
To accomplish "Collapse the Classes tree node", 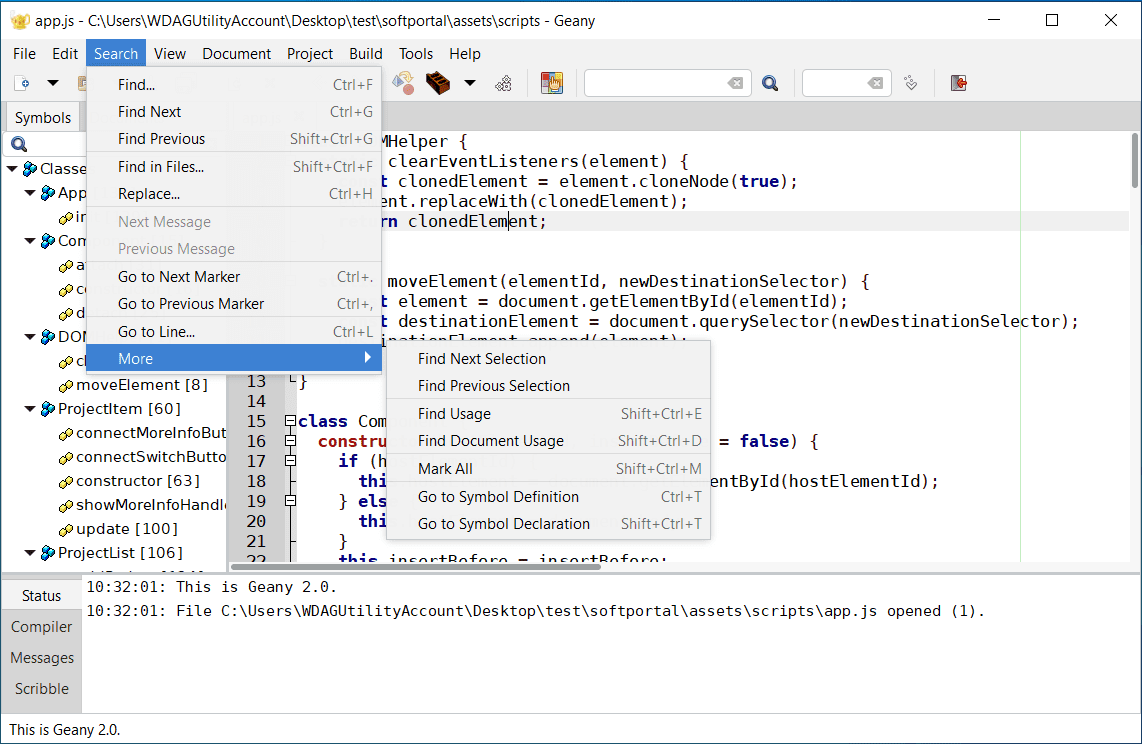I will click(x=12, y=169).
